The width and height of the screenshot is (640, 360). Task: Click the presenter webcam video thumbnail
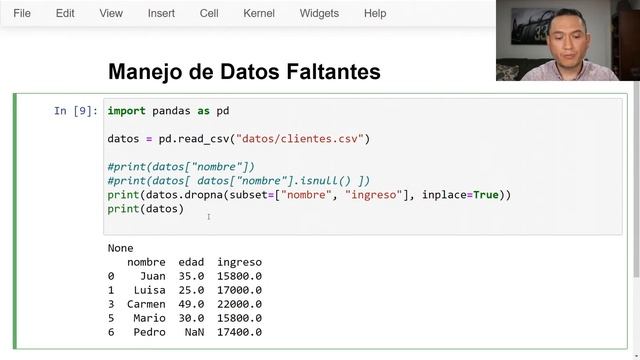tap(568, 40)
